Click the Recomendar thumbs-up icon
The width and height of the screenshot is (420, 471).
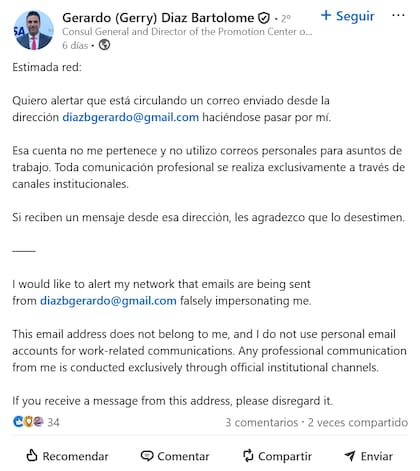(x=32, y=455)
